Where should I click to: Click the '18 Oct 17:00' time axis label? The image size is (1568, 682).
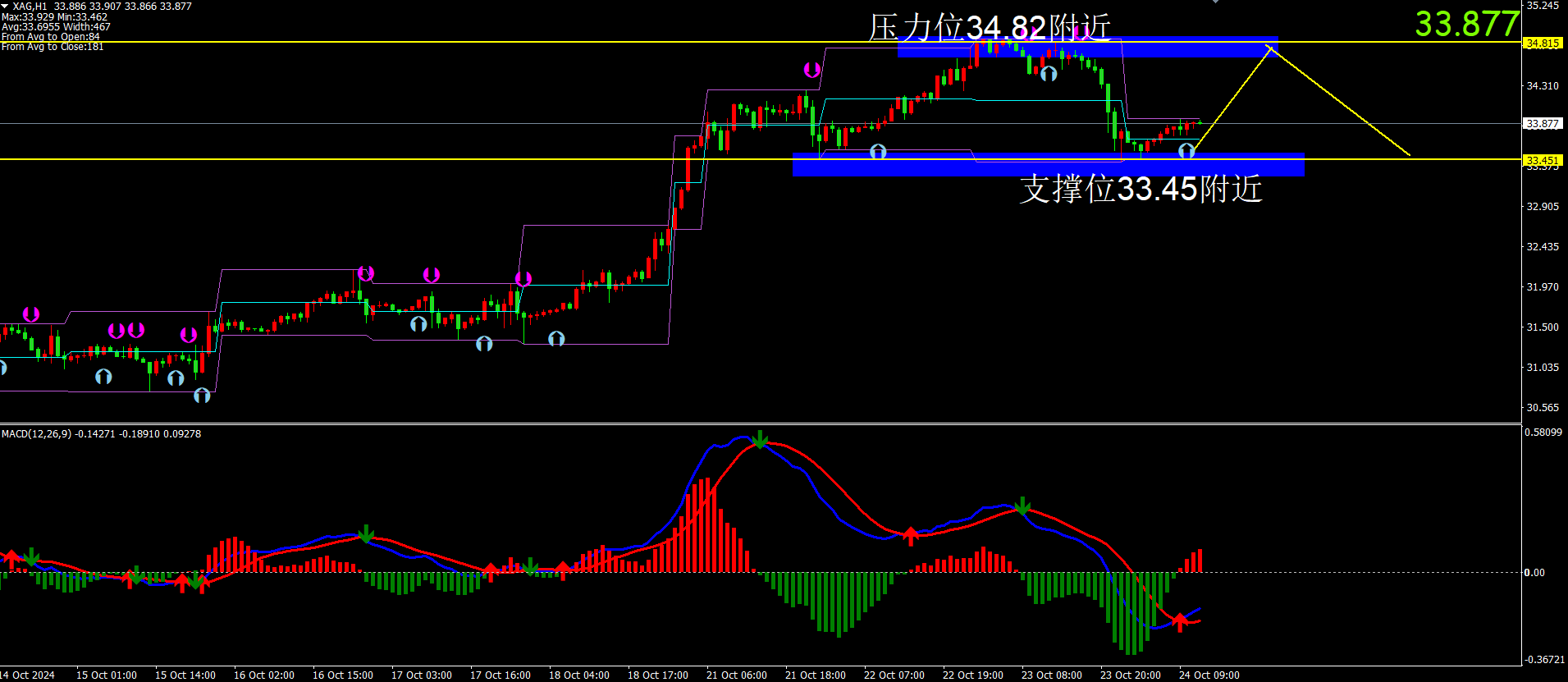click(x=658, y=675)
